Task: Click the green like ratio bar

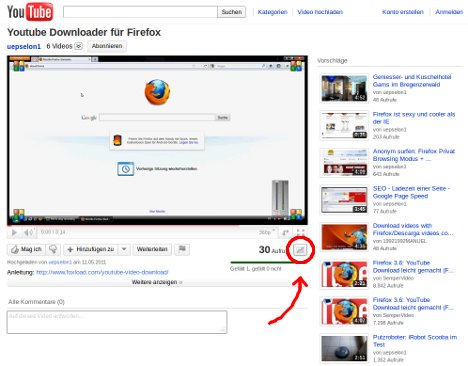Action: pyautogui.click(x=262, y=262)
